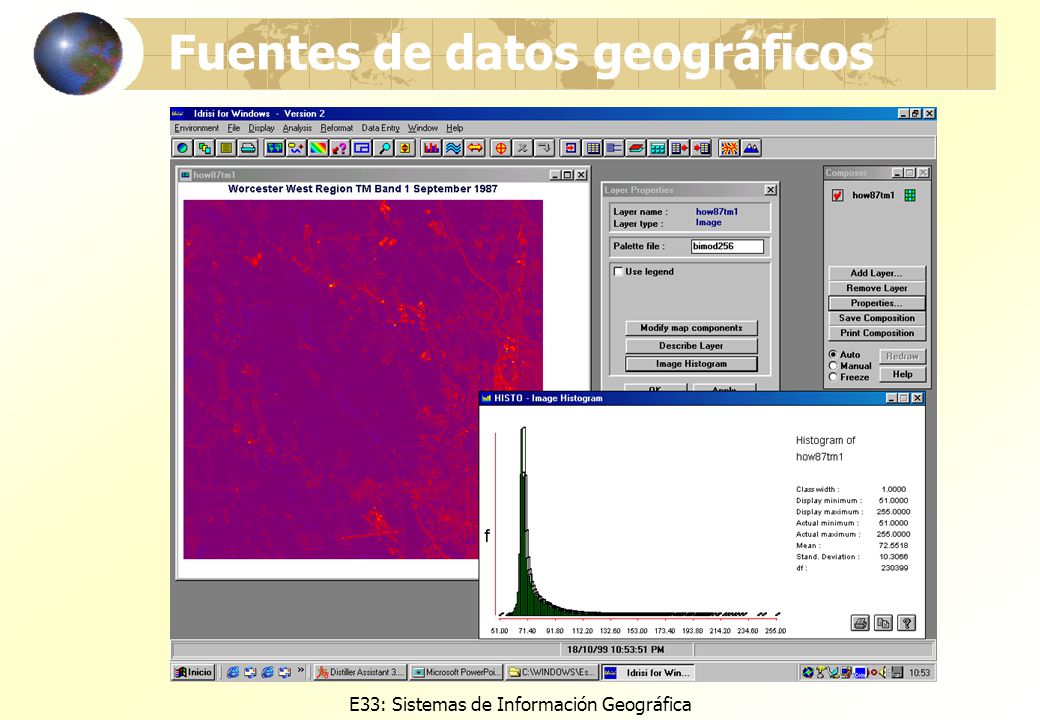Open the Inicio start button

click(193, 672)
